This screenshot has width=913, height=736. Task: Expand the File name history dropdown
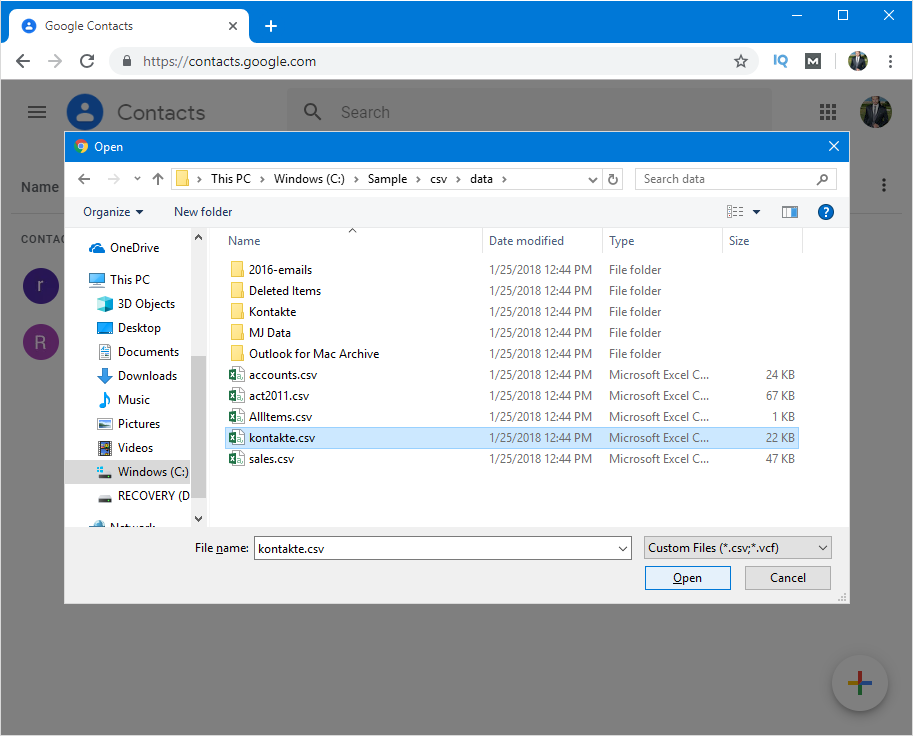(x=622, y=549)
